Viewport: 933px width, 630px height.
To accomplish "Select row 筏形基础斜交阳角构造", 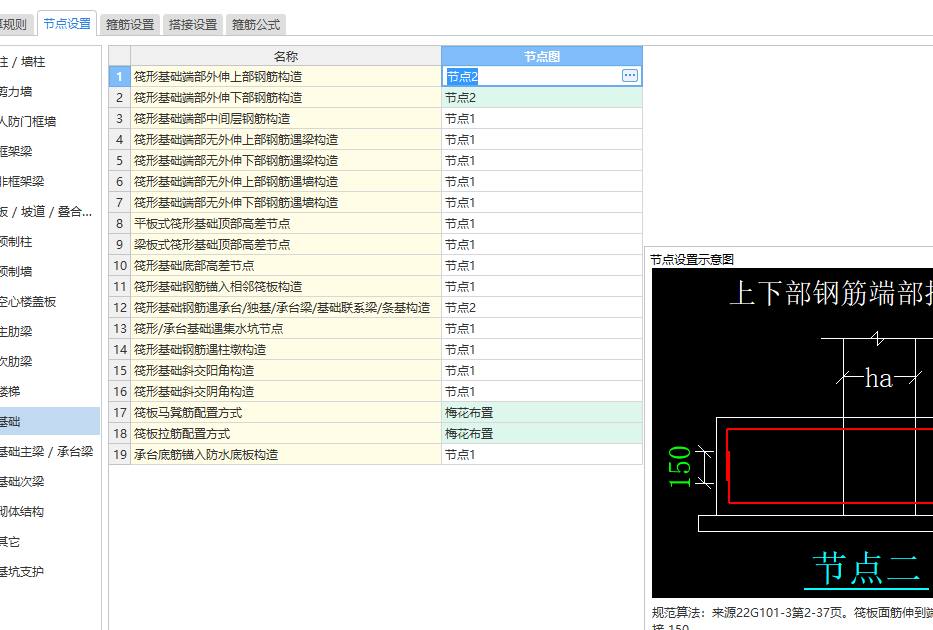I will pyautogui.click(x=286, y=371).
